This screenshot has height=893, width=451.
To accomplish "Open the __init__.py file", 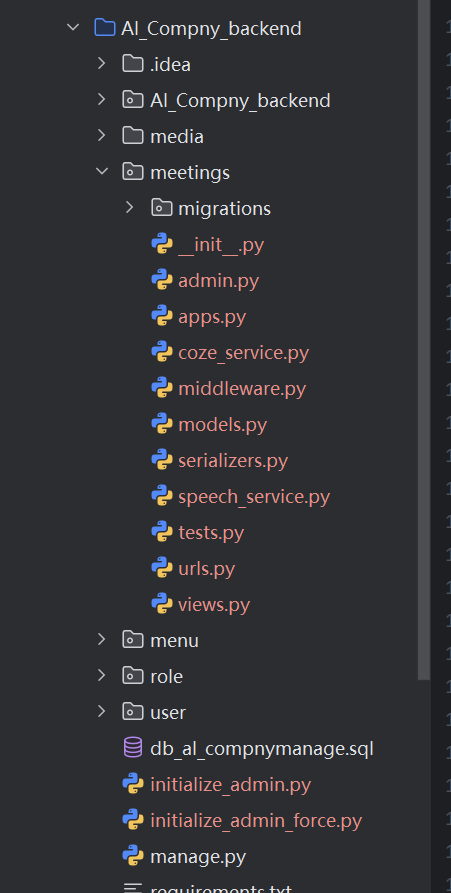I will point(221,245).
